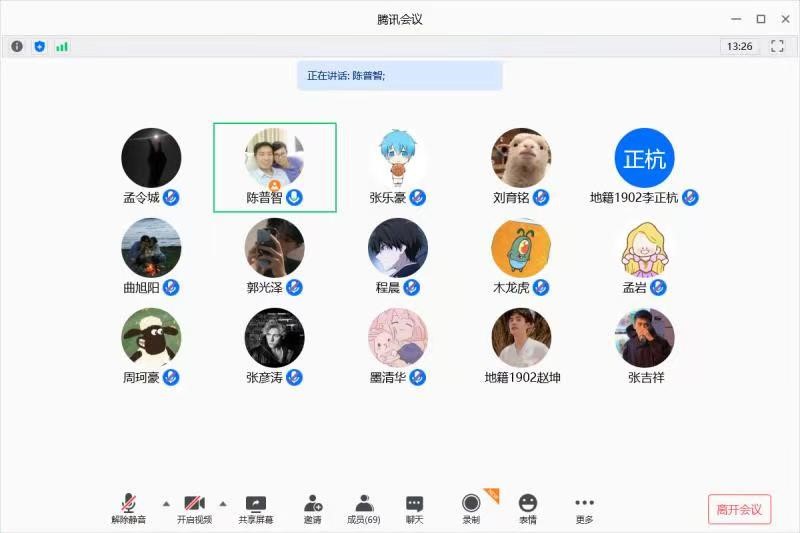Image resolution: width=800 pixels, height=533 pixels.
Task: Open the More (更多) menu
Action: point(584,508)
